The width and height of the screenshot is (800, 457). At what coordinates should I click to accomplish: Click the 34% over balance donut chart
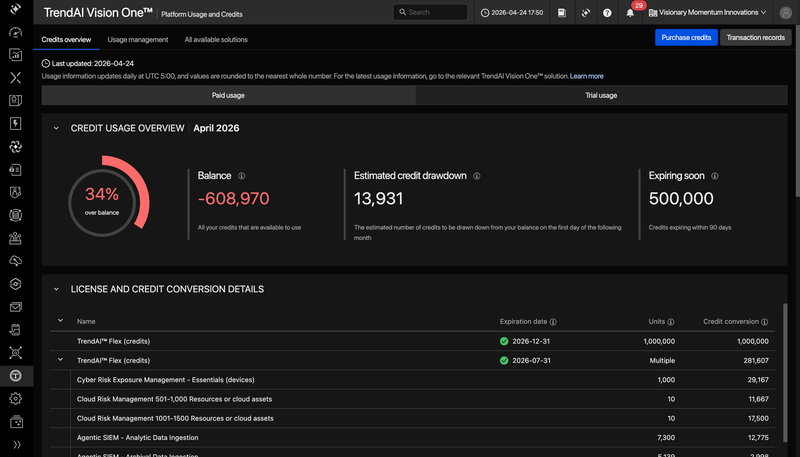(x=108, y=196)
